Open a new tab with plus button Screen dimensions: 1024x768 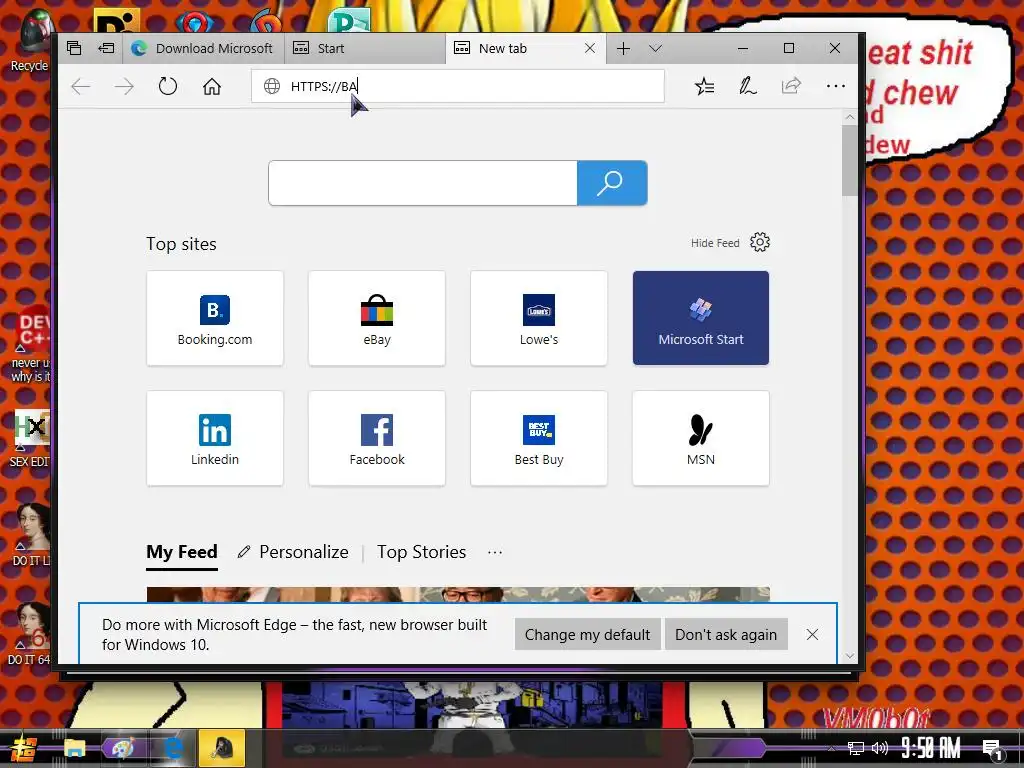(x=623, y=48)
